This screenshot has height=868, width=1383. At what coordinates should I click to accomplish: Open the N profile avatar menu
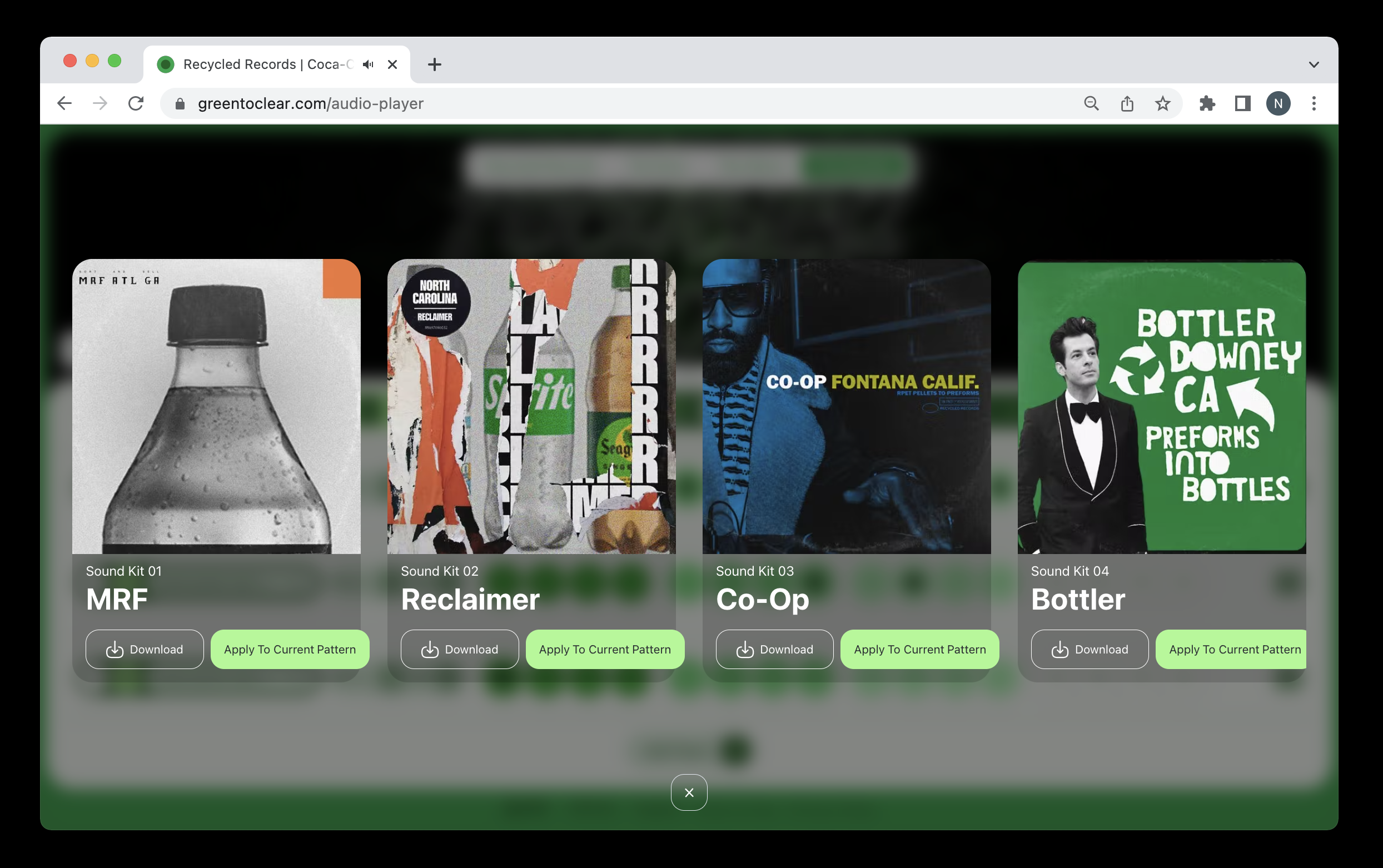pos(1278,103)
